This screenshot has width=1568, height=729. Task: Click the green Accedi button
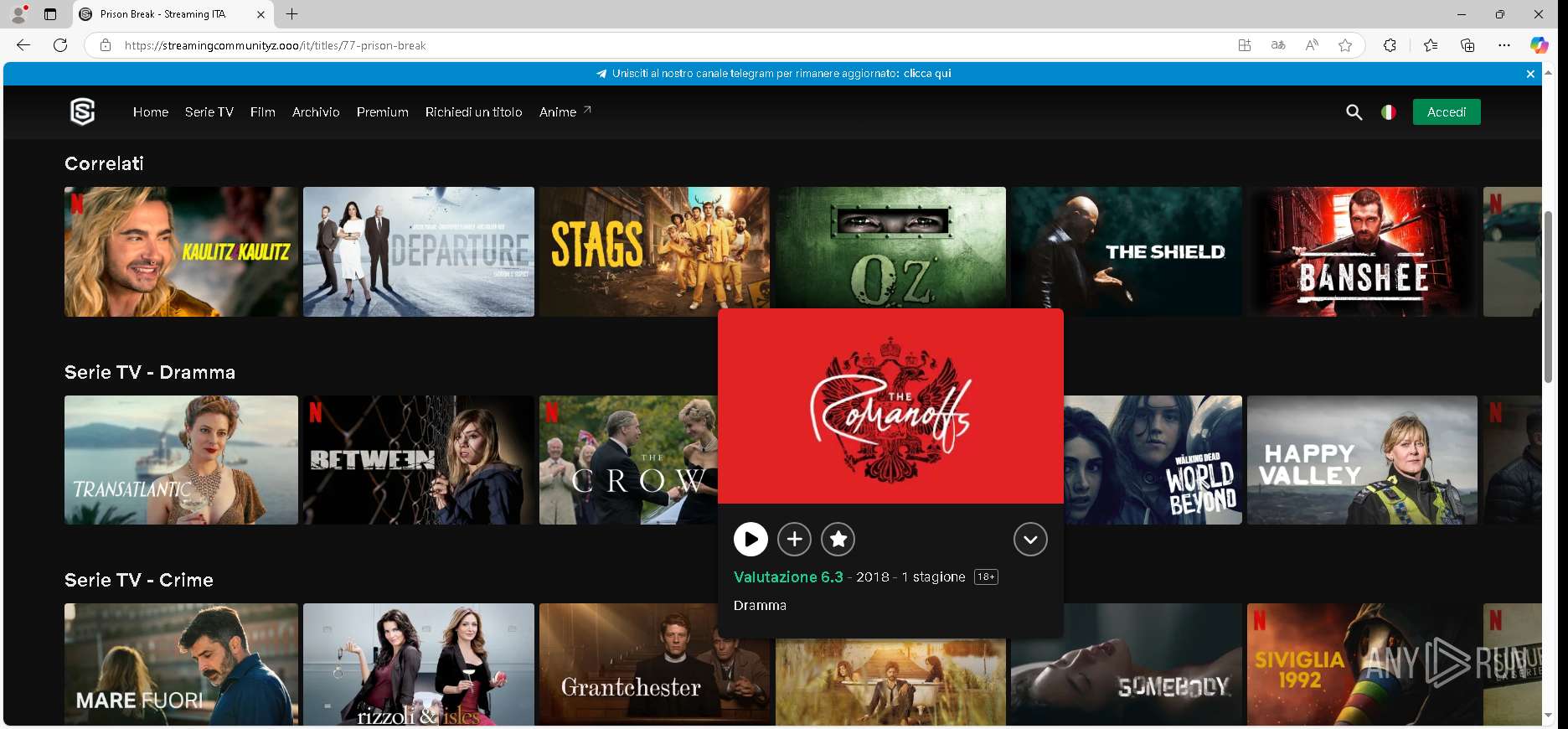pos(1447,112)
